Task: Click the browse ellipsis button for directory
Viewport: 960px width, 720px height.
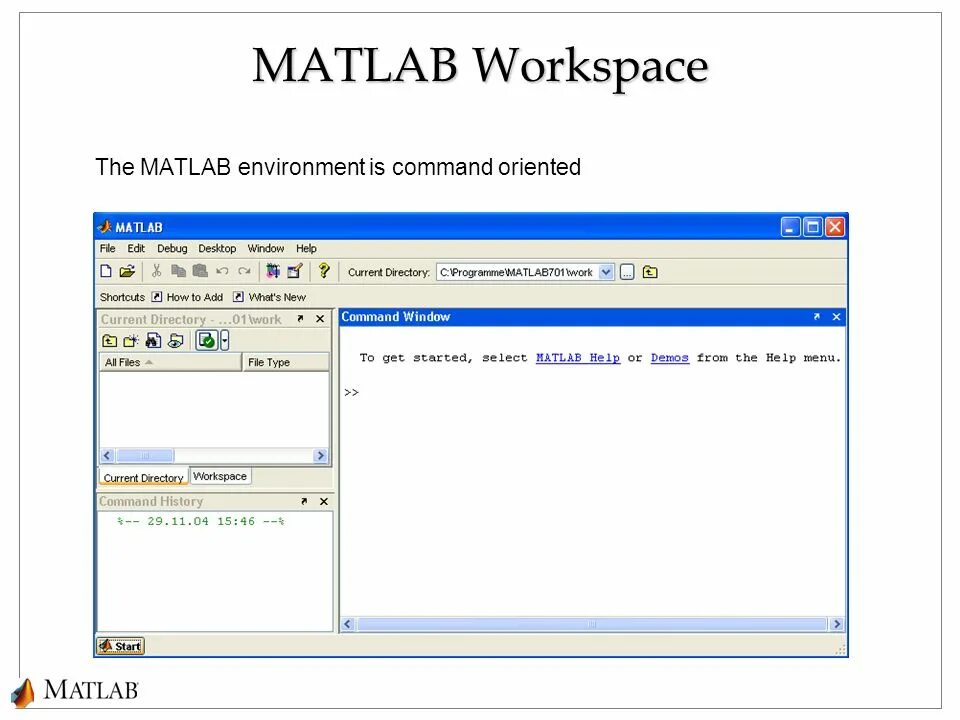Action: 627,271
